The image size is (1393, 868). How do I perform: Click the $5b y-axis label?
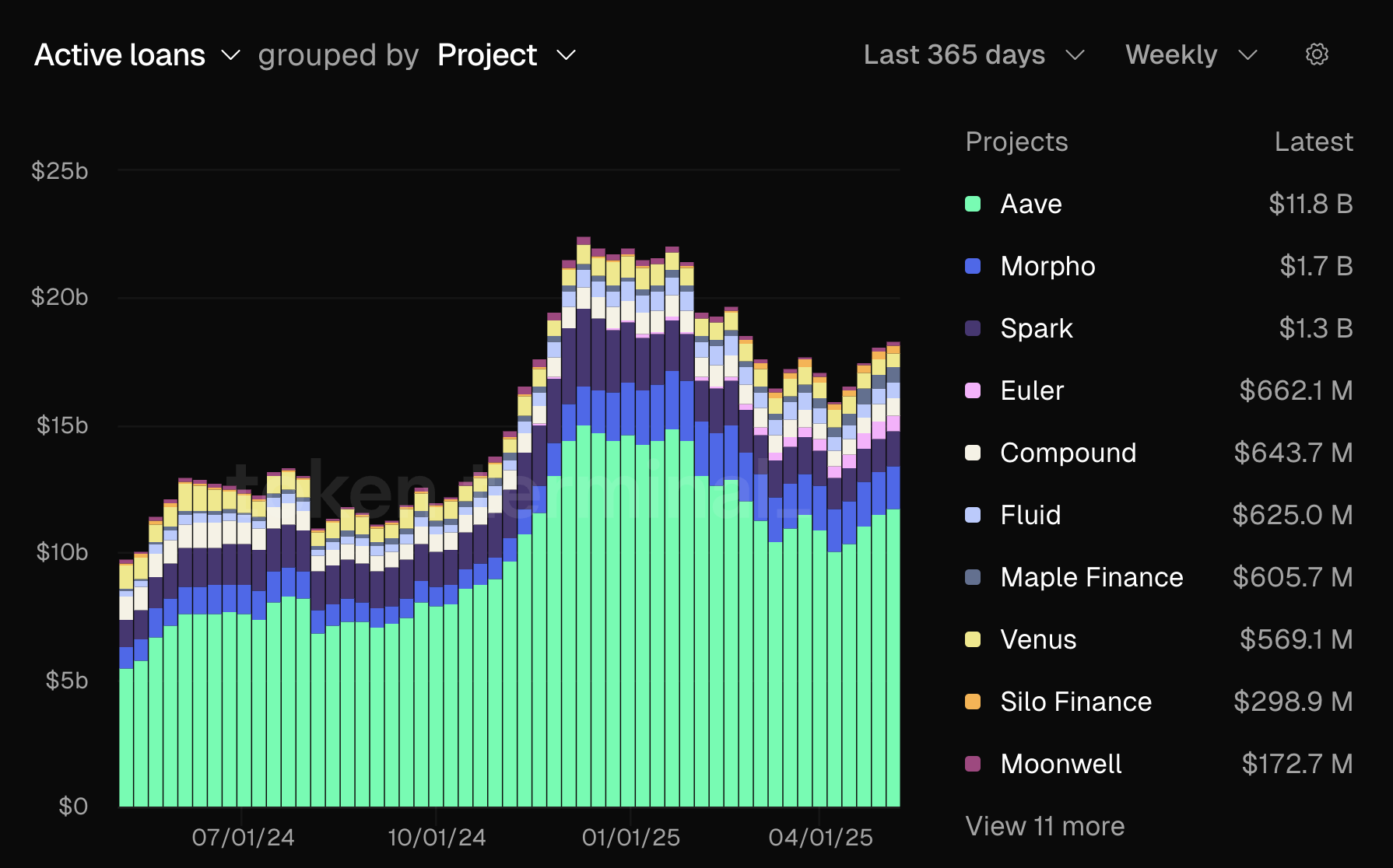pos(67,681)
